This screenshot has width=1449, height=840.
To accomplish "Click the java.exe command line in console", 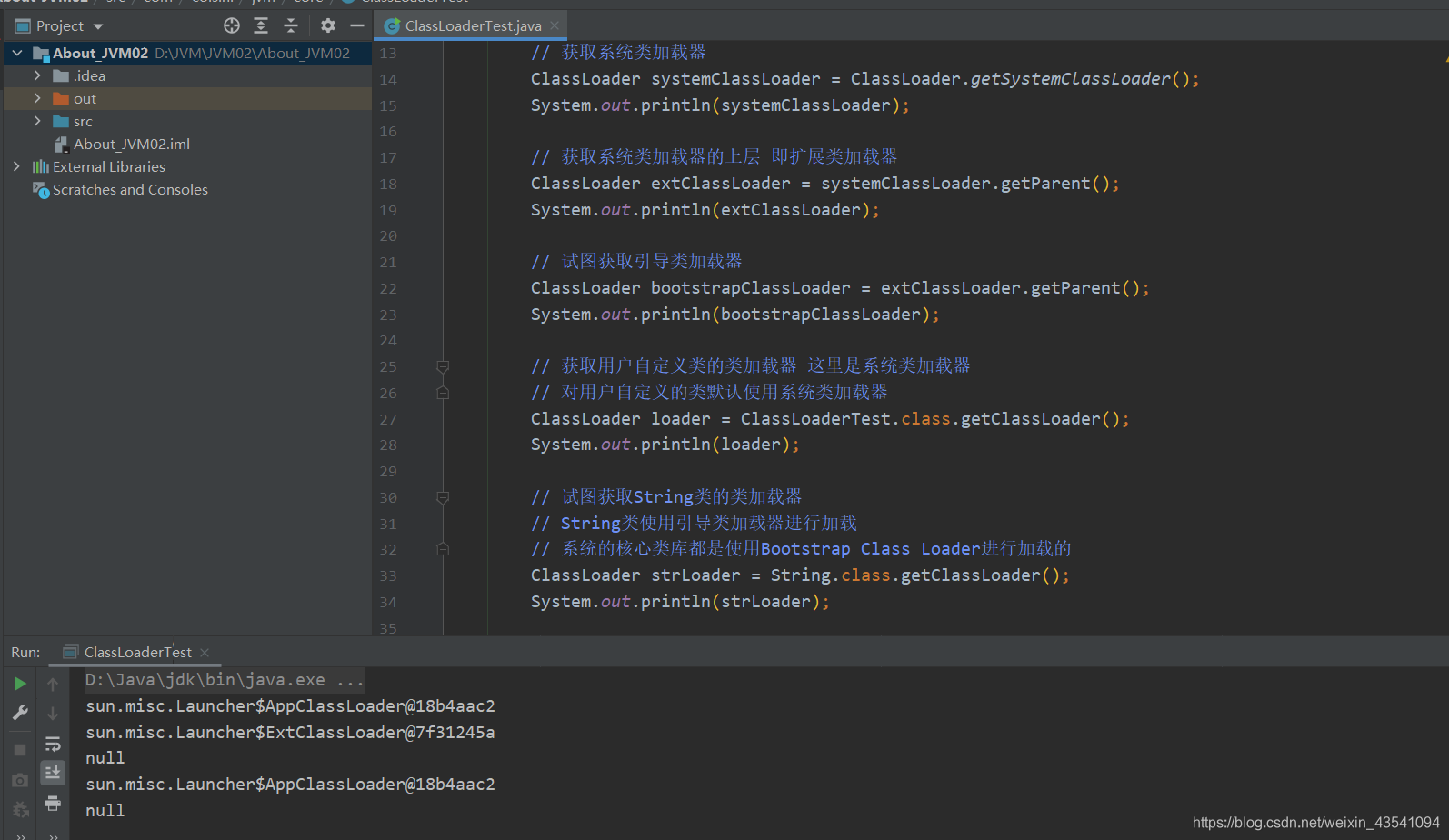I will (x=225, y=680).
